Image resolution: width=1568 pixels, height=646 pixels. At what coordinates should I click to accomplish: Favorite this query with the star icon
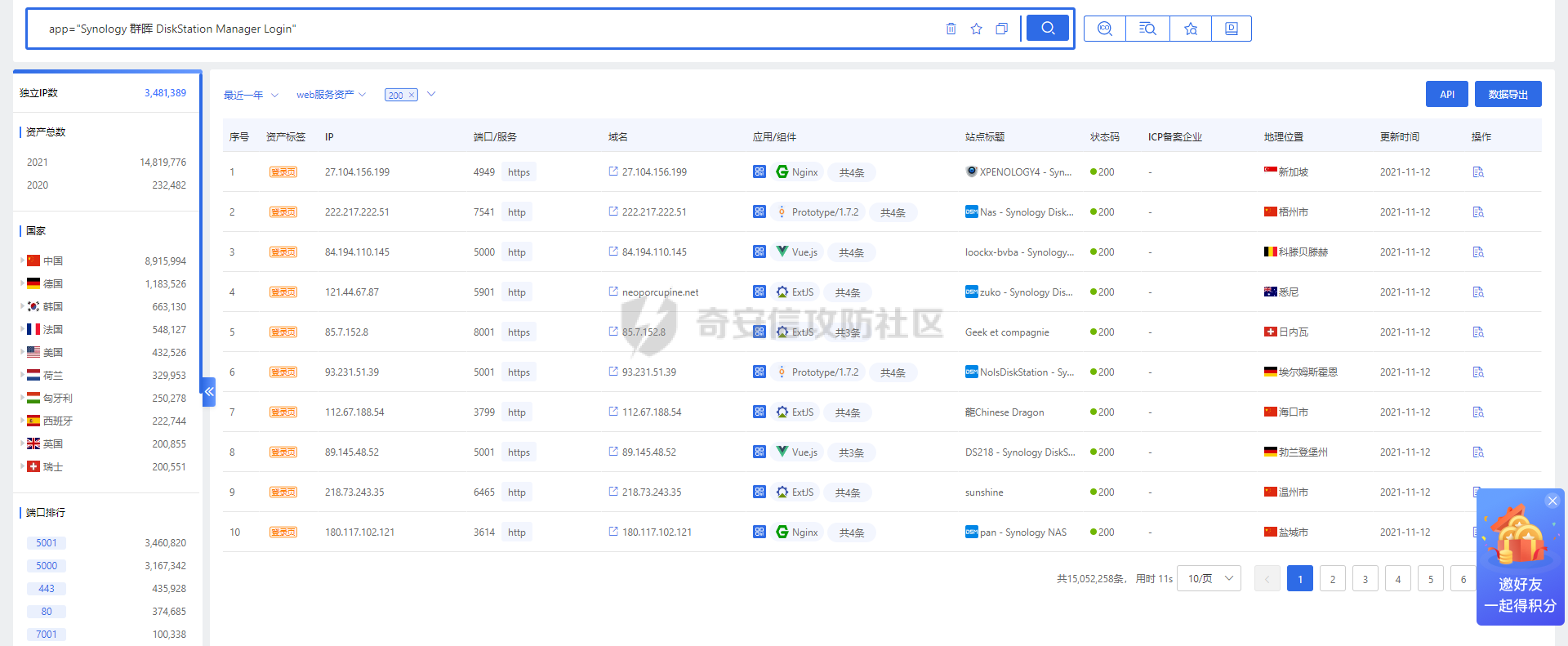[976, 29]
